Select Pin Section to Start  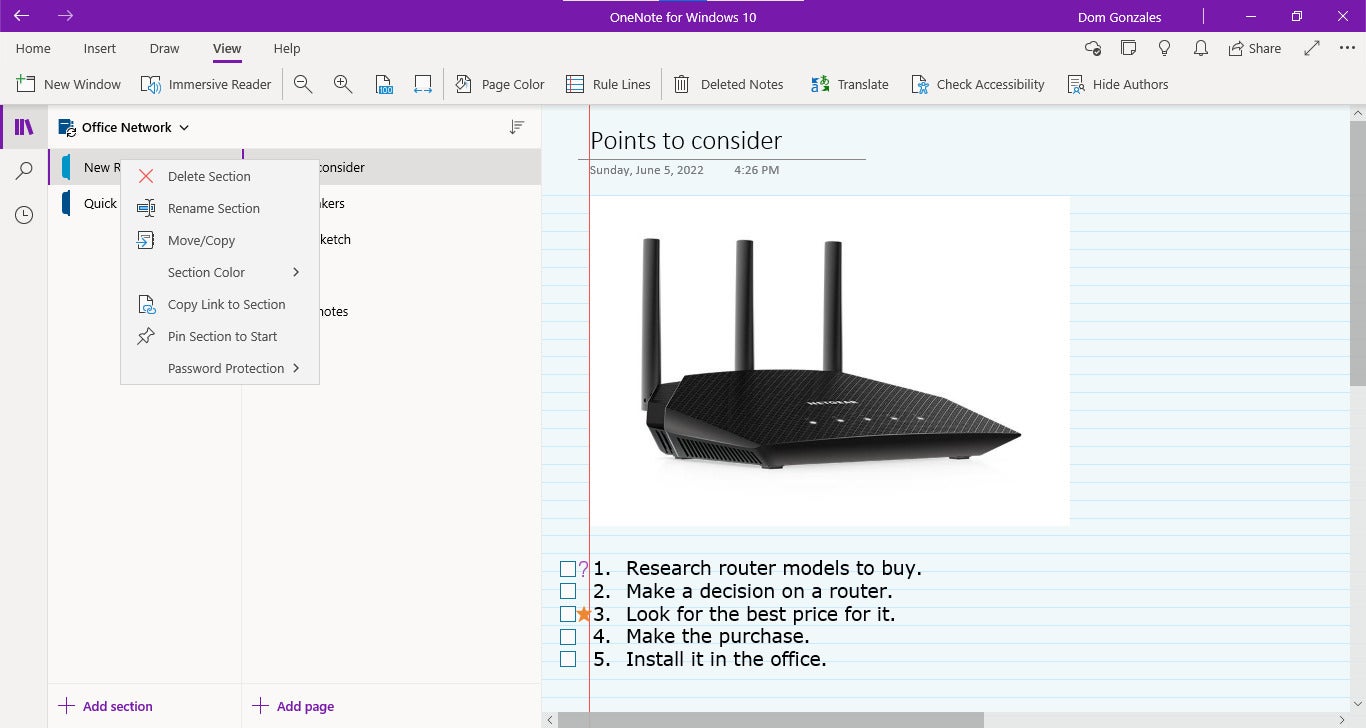(220, 336)
